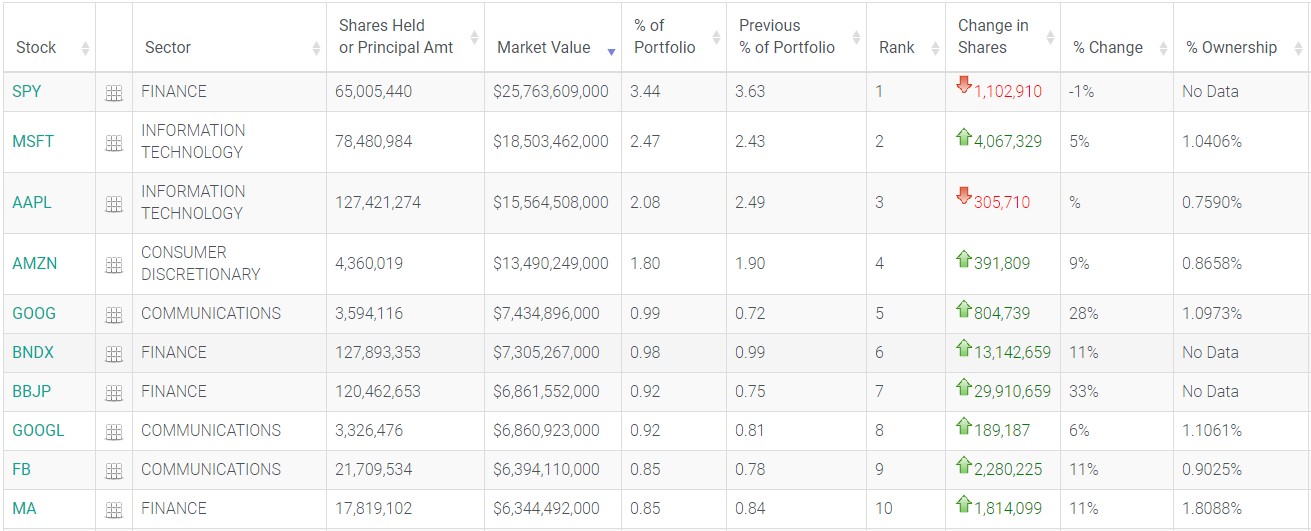The width and height of the screenshot is (1311, 531).
Task: Open the GOOGL stock link
Action: [x=38, y=430]
